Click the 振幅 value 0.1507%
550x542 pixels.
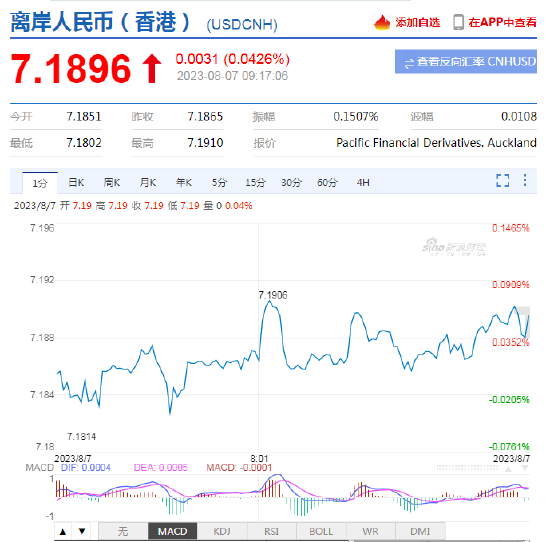coord(356,116)
